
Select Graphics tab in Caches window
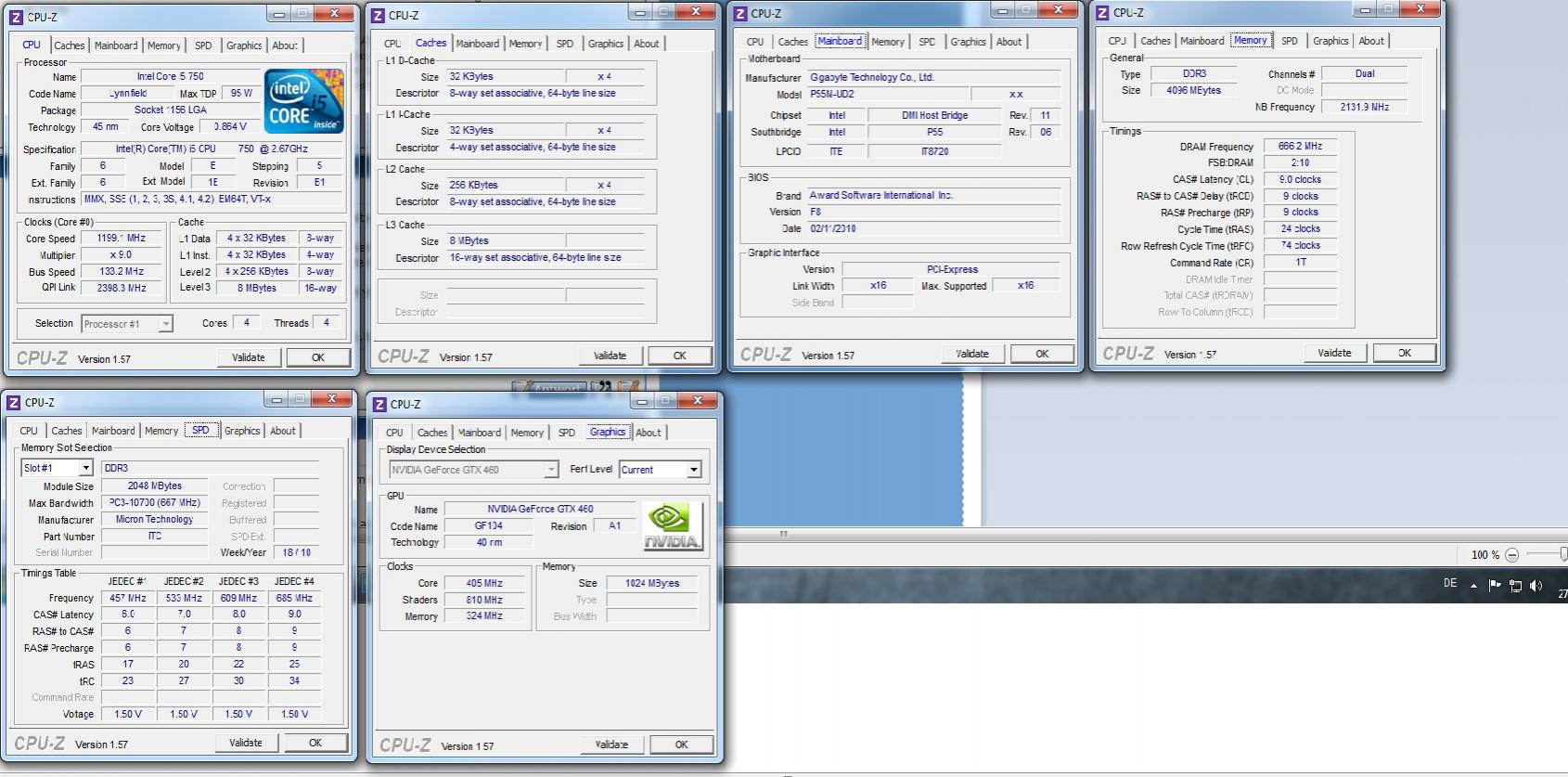[606, 44]
